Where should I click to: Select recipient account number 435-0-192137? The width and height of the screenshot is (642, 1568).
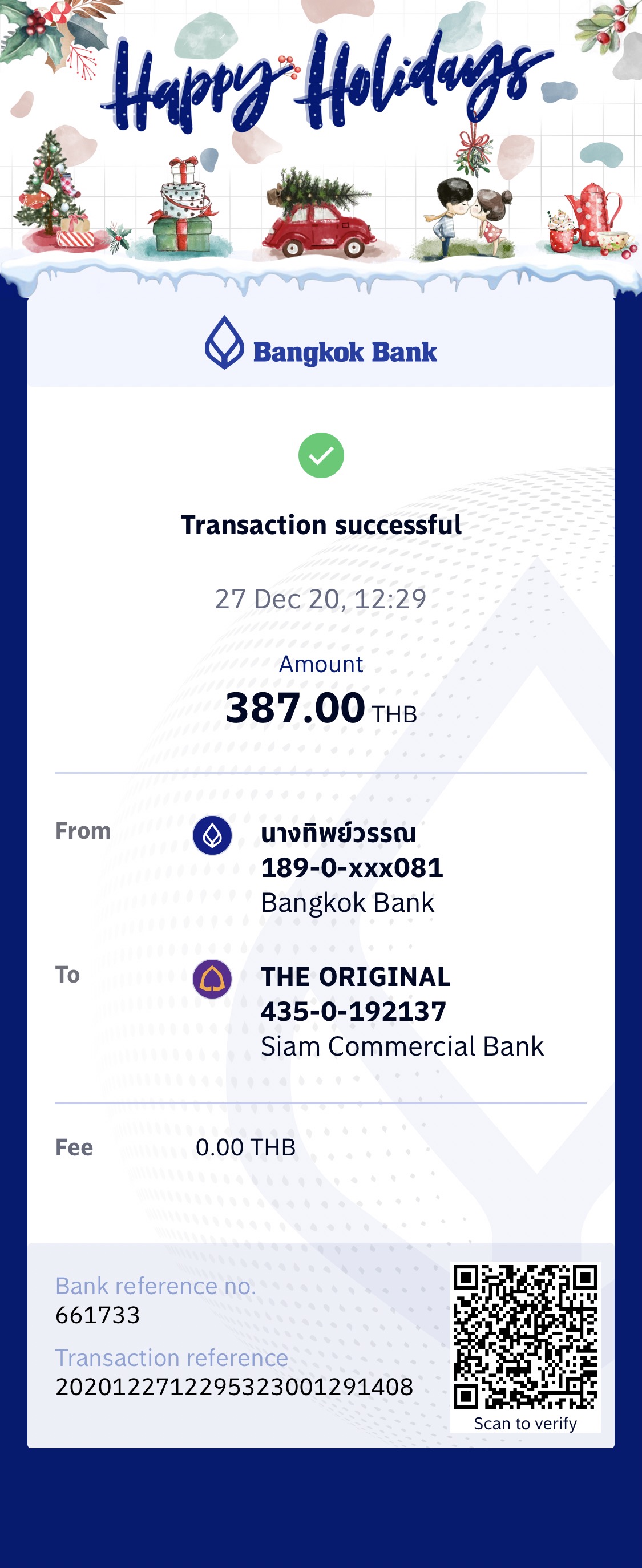tap(354, 1011)
